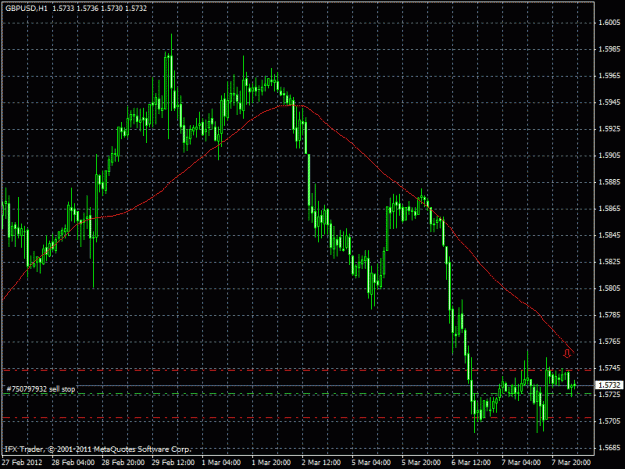Click the 1.5725 price axis label

click(609, 394)
